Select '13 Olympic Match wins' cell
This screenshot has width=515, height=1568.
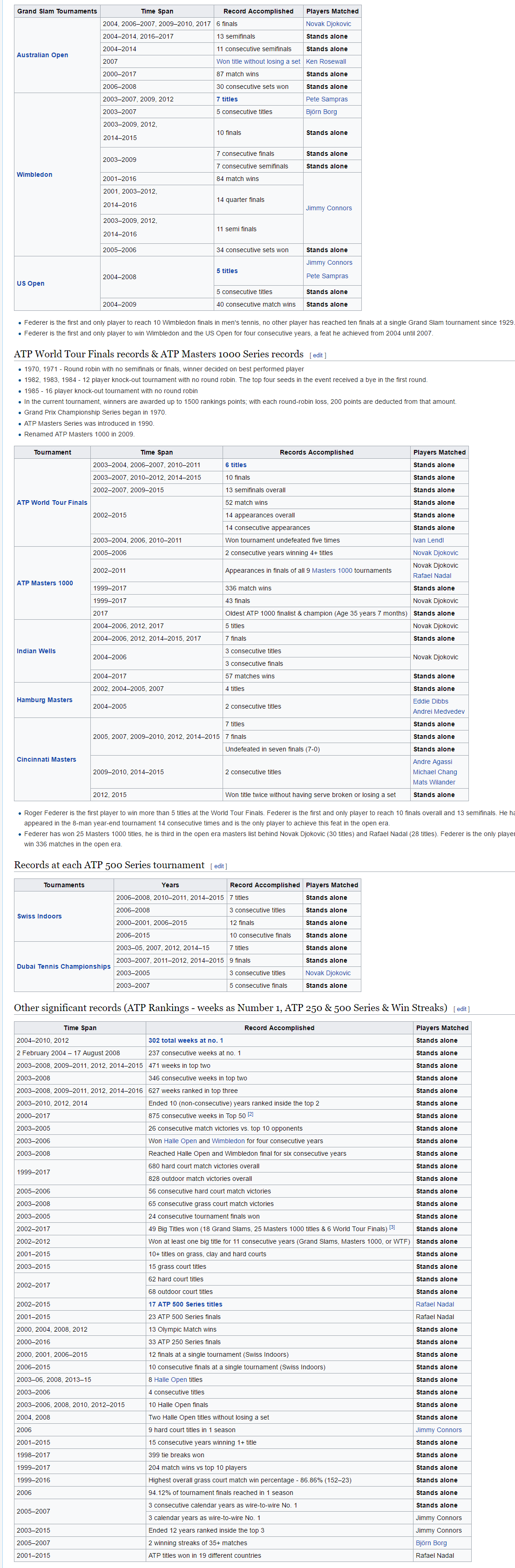279,1329
